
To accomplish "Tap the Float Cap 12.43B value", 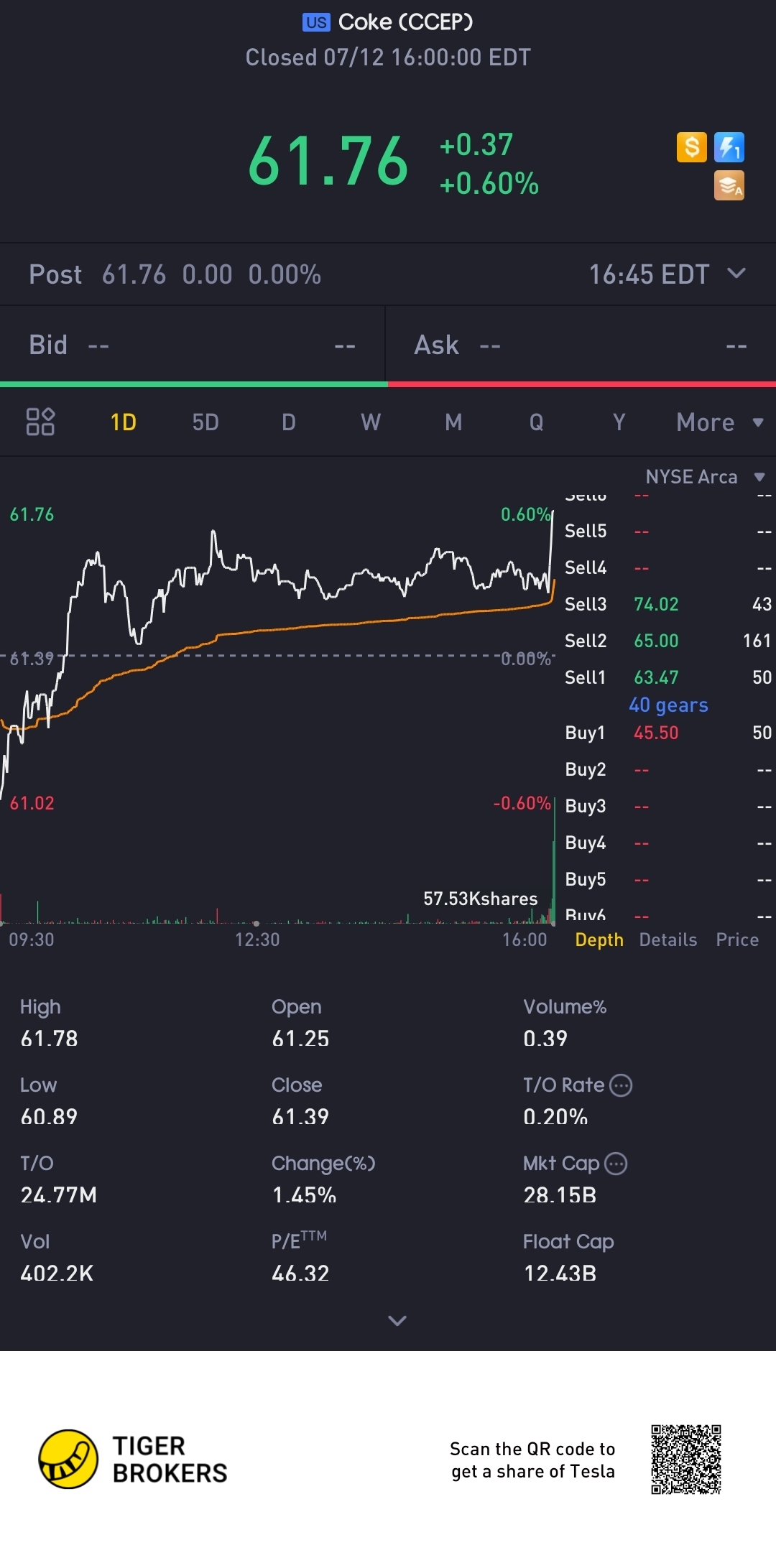I will click(x=560, y=1273).
